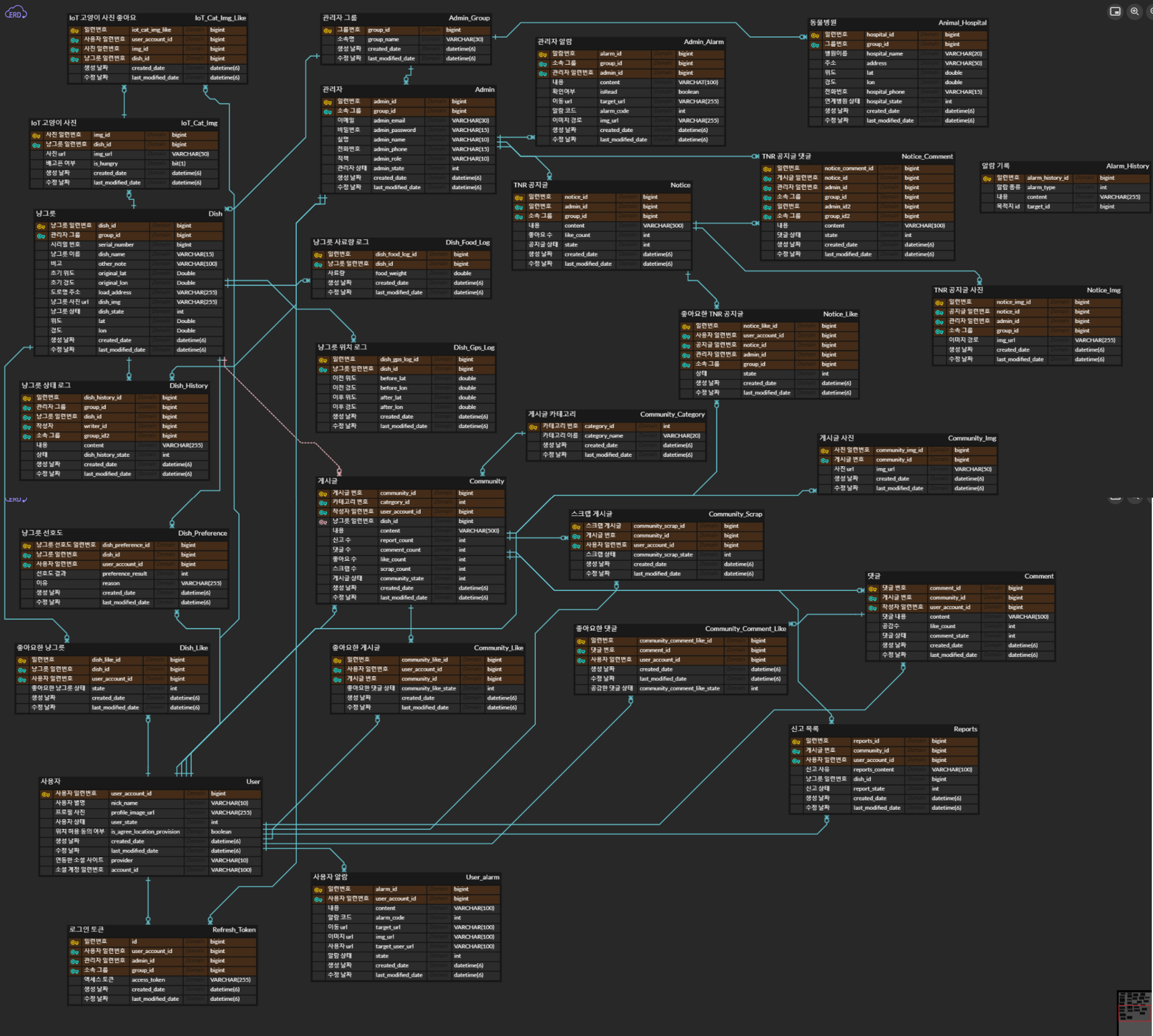Click the group_name column in Admin_Group
This screenshot has height=1036, width=1153.
[x=383, y=40]
